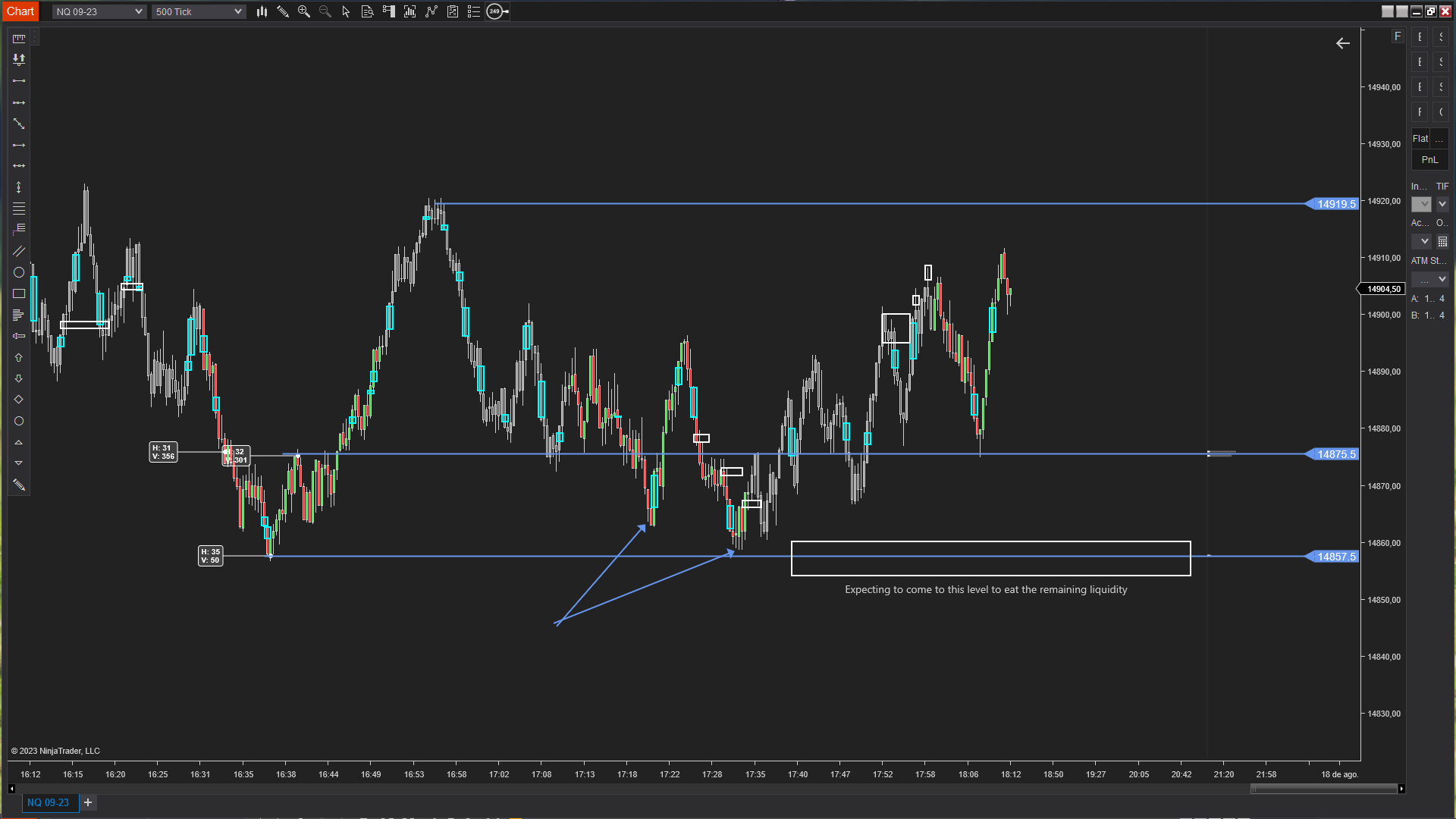Image resolution: width=1456 pixels, height=819 pixels.
Task: Open the NQ 09-23 instrument dropdown
Action: click(x=99, y=11)
